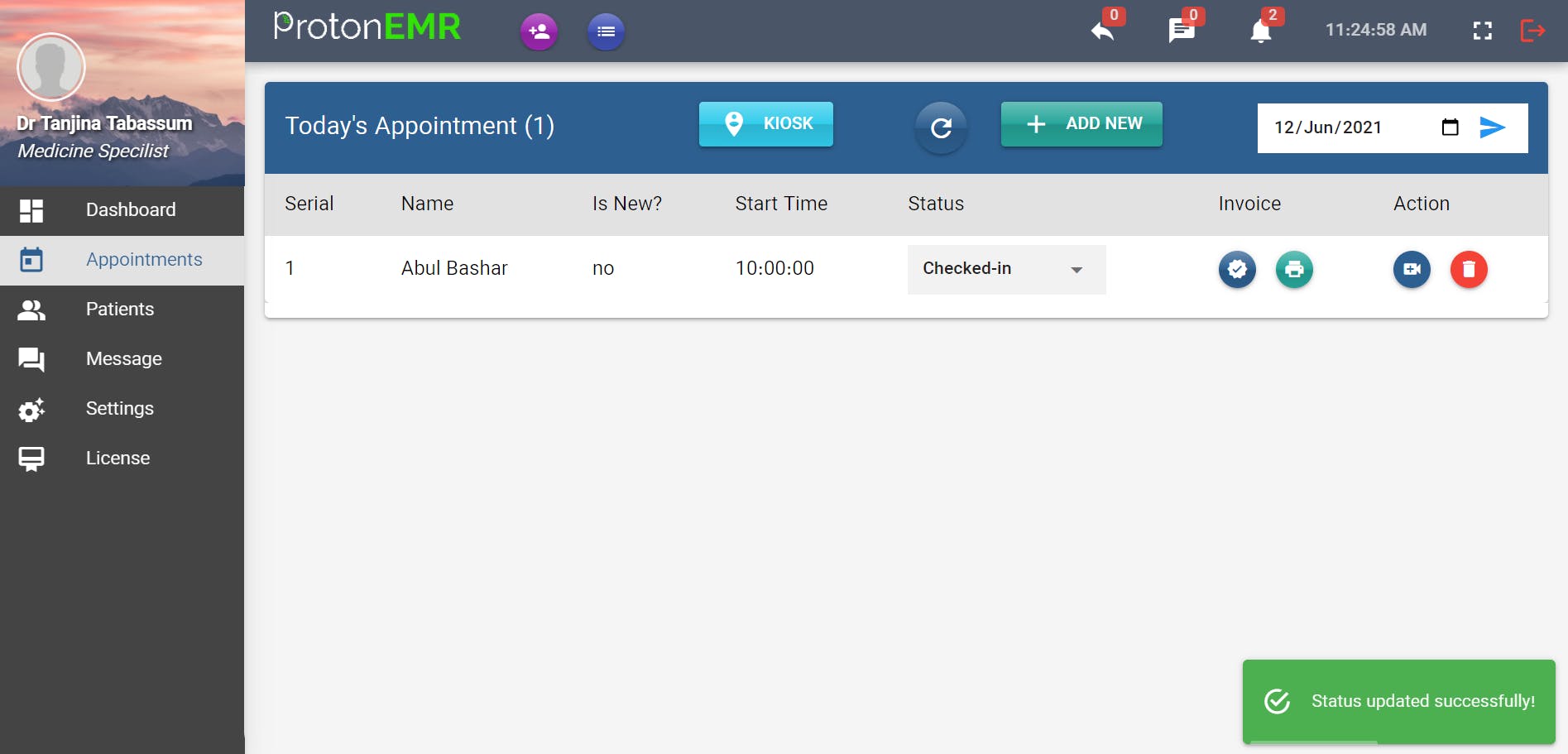1568x754 pixels.
Task: Toggle fullscreen mode icon
Action: click(1483, 31)
